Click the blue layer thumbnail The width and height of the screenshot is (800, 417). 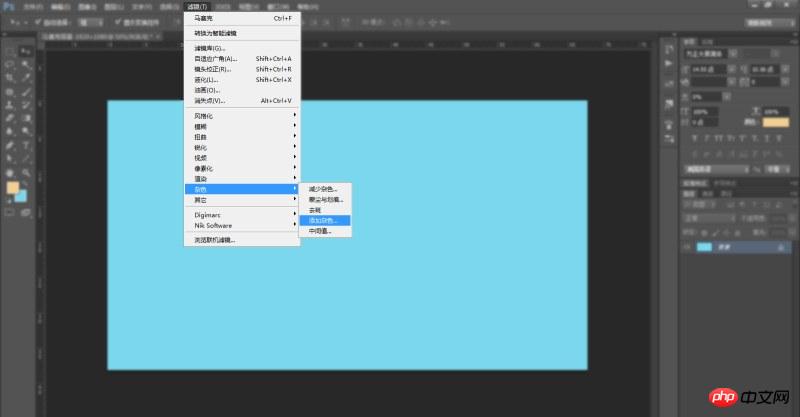[x=705, y=247]
